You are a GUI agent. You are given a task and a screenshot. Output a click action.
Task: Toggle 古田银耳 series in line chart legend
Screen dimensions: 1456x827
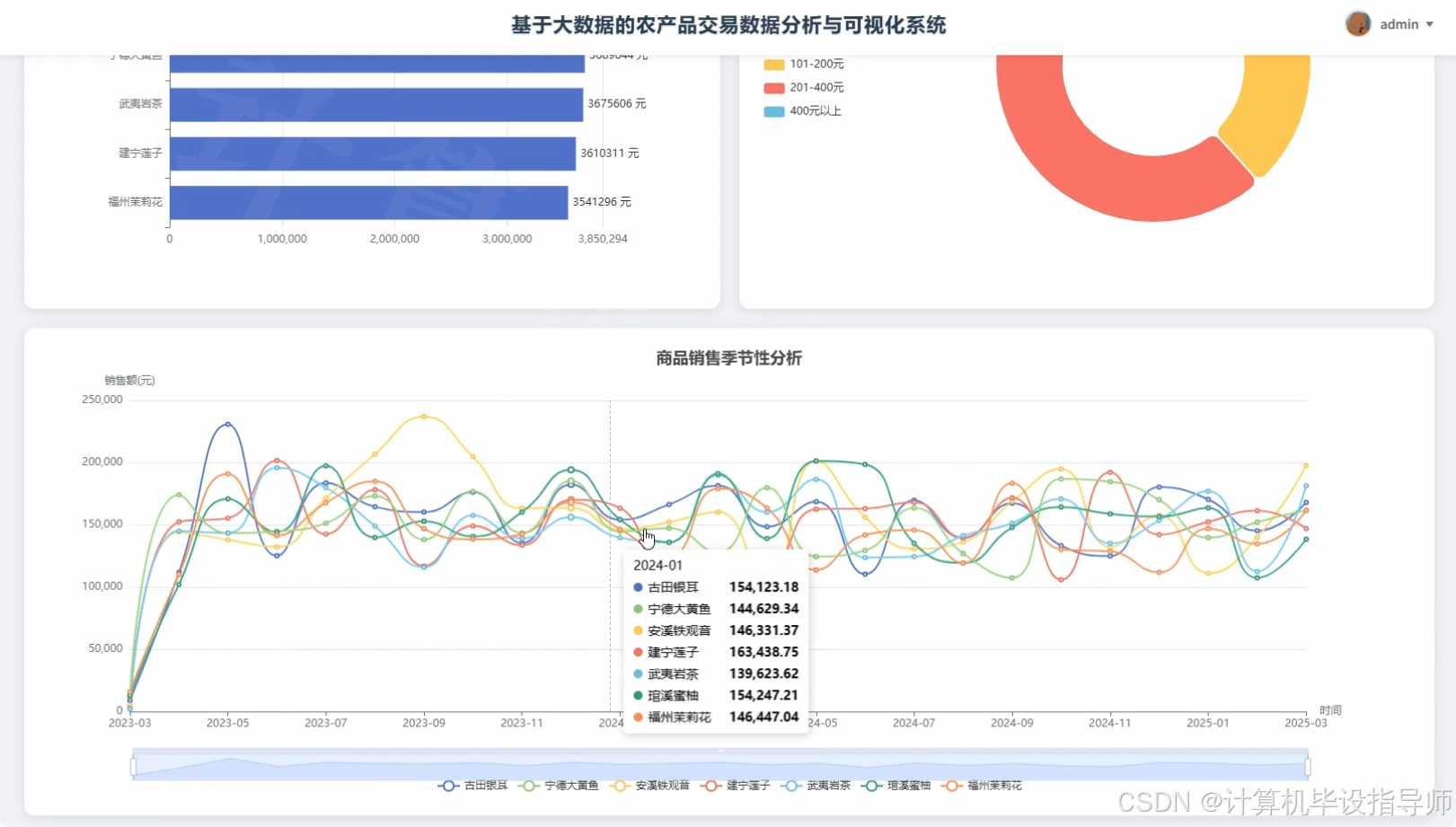(472, 786)
